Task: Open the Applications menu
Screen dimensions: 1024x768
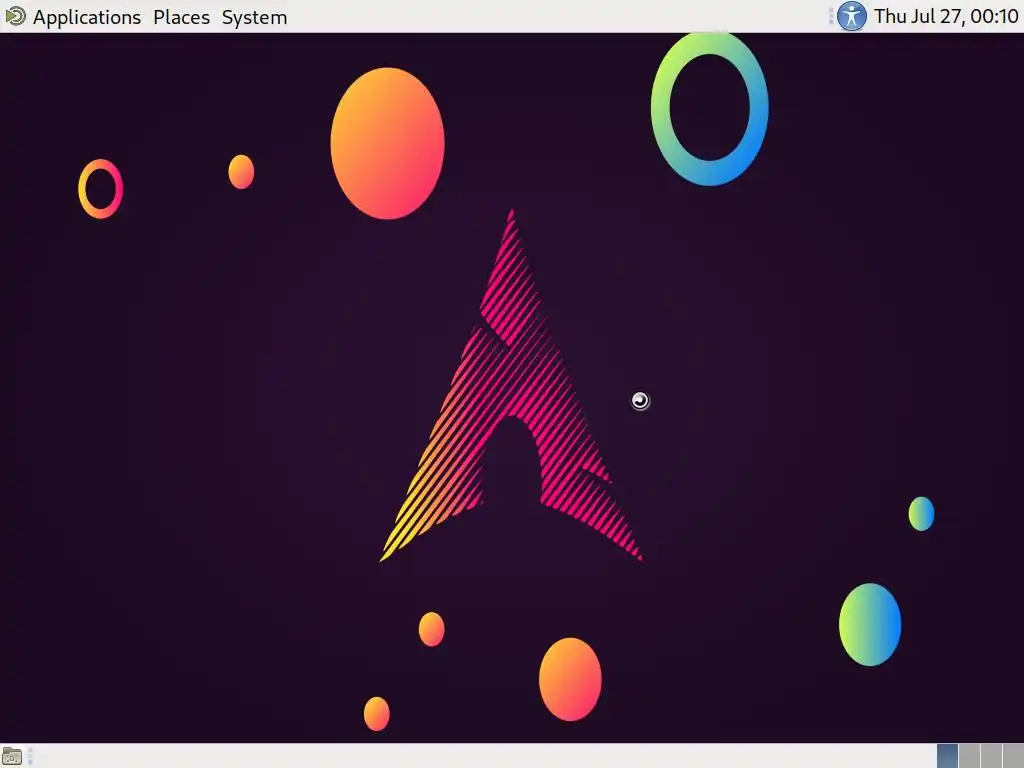Action: pos(87,17)
